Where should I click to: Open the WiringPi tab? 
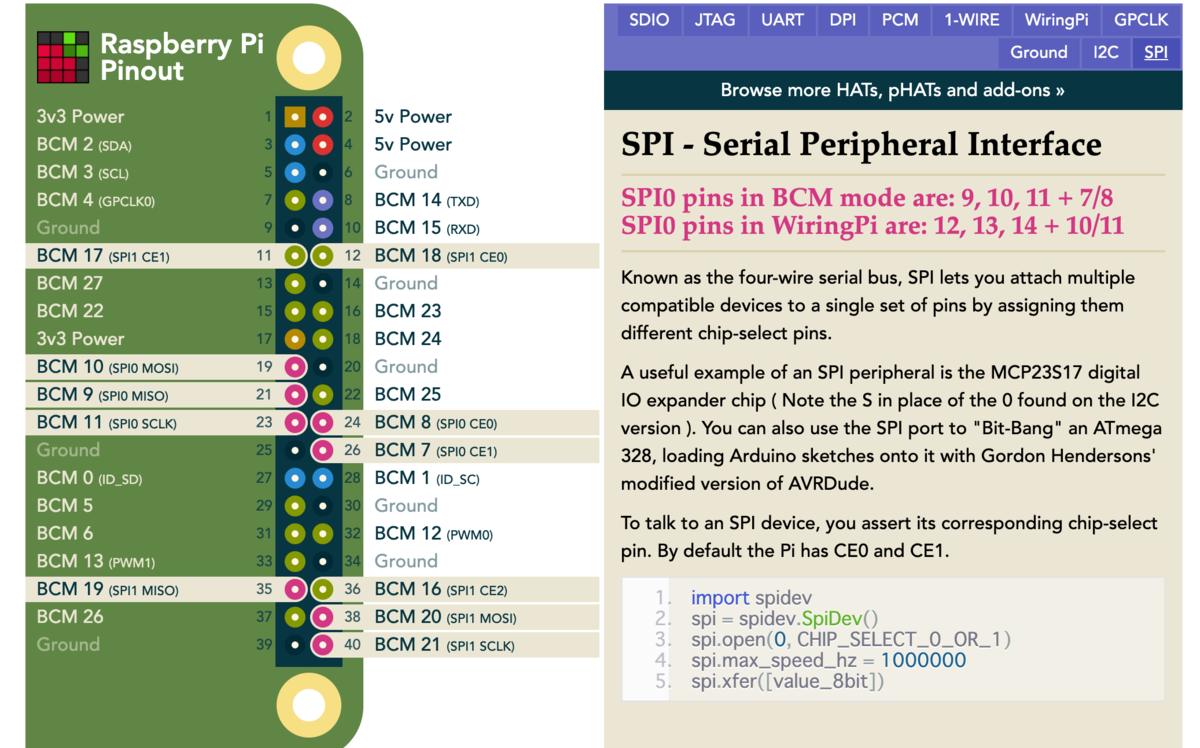click(x=1057, y=20)
